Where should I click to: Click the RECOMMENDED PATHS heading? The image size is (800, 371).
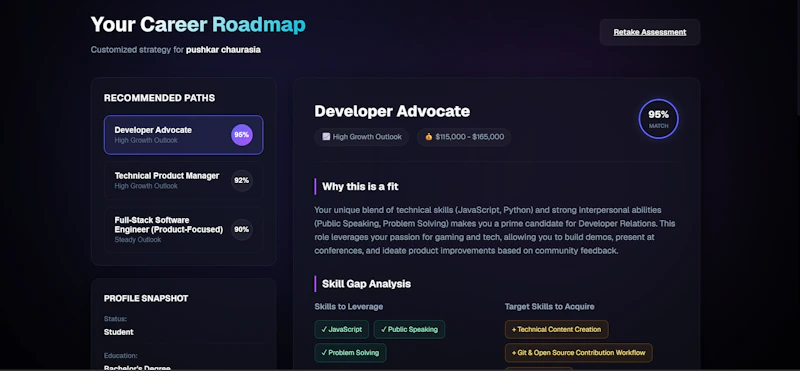coord(160,98)
